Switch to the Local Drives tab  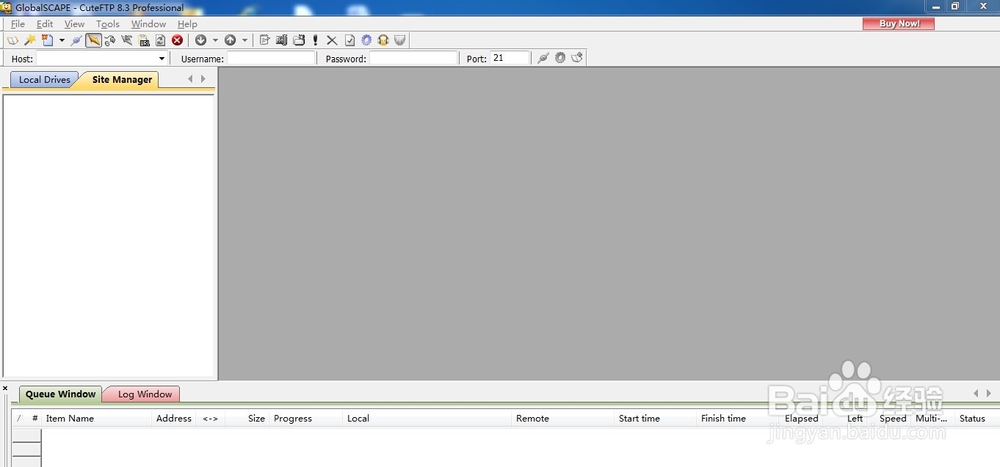point(43,80)
